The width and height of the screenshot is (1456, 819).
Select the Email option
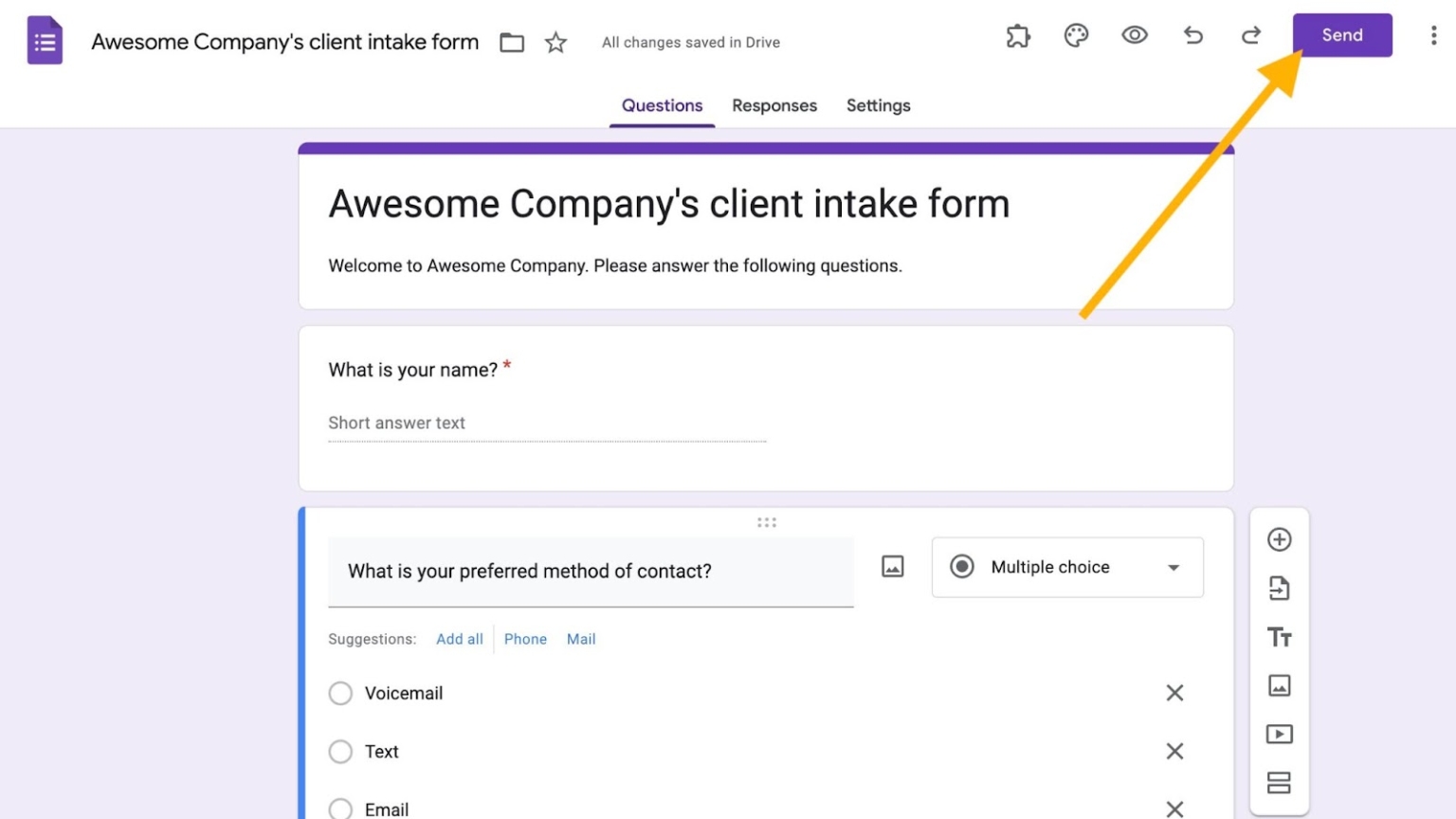click(x=340, y=809)
